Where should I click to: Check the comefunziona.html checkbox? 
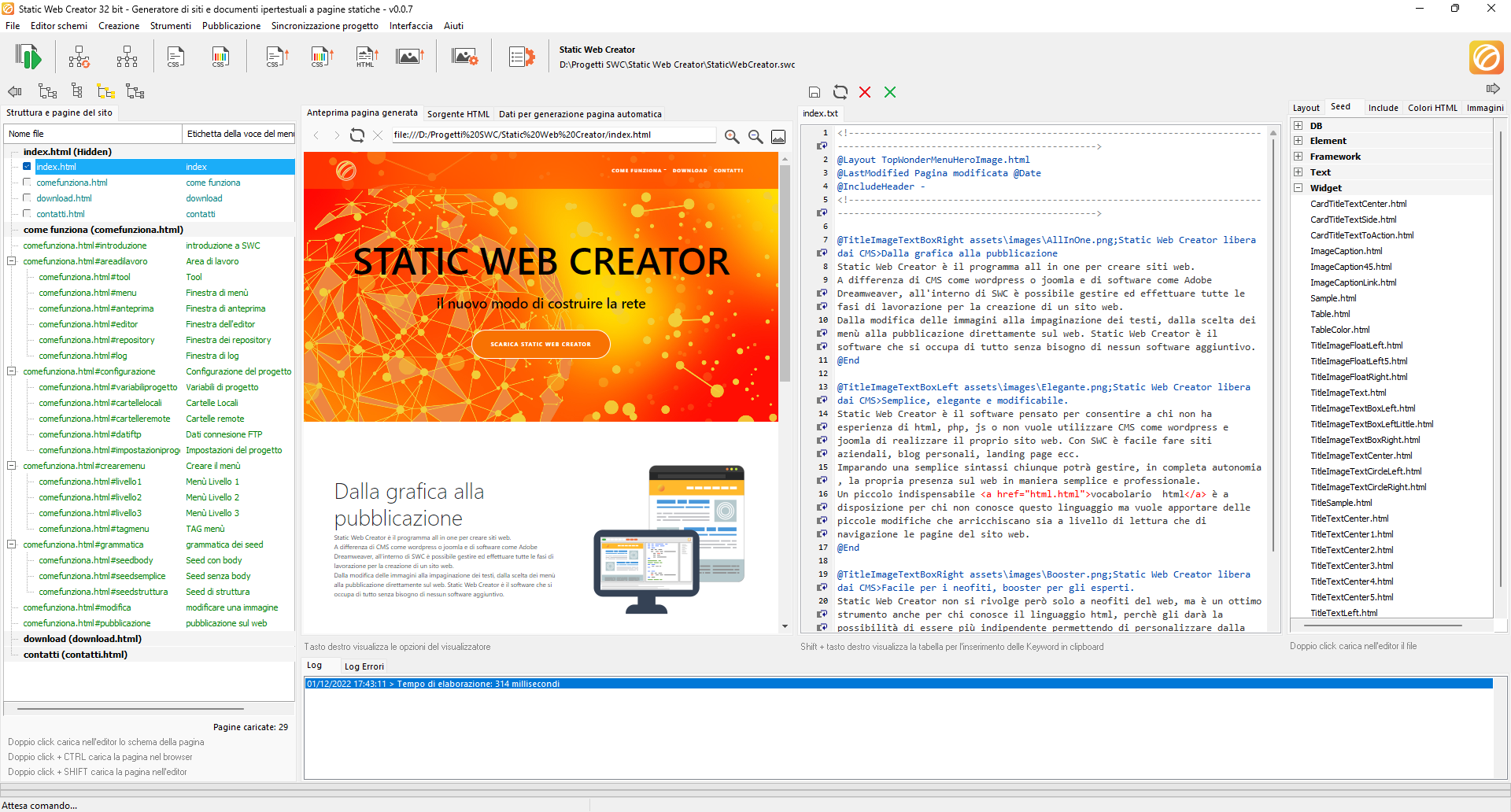(27, 182)
